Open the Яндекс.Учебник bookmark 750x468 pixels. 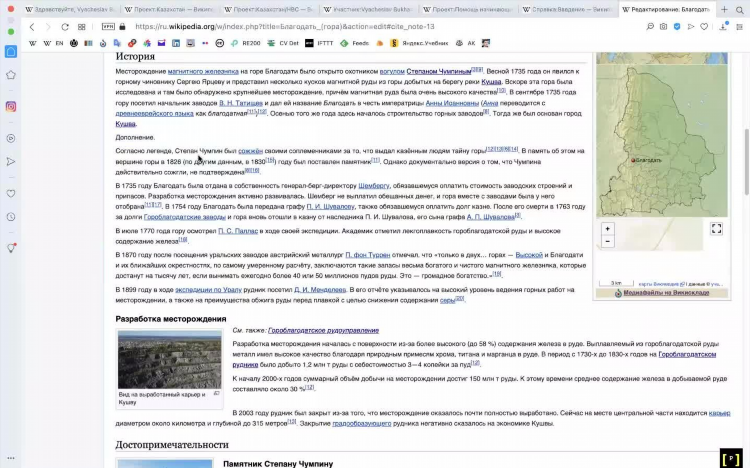pyautogui.click(x=419, y=43)
